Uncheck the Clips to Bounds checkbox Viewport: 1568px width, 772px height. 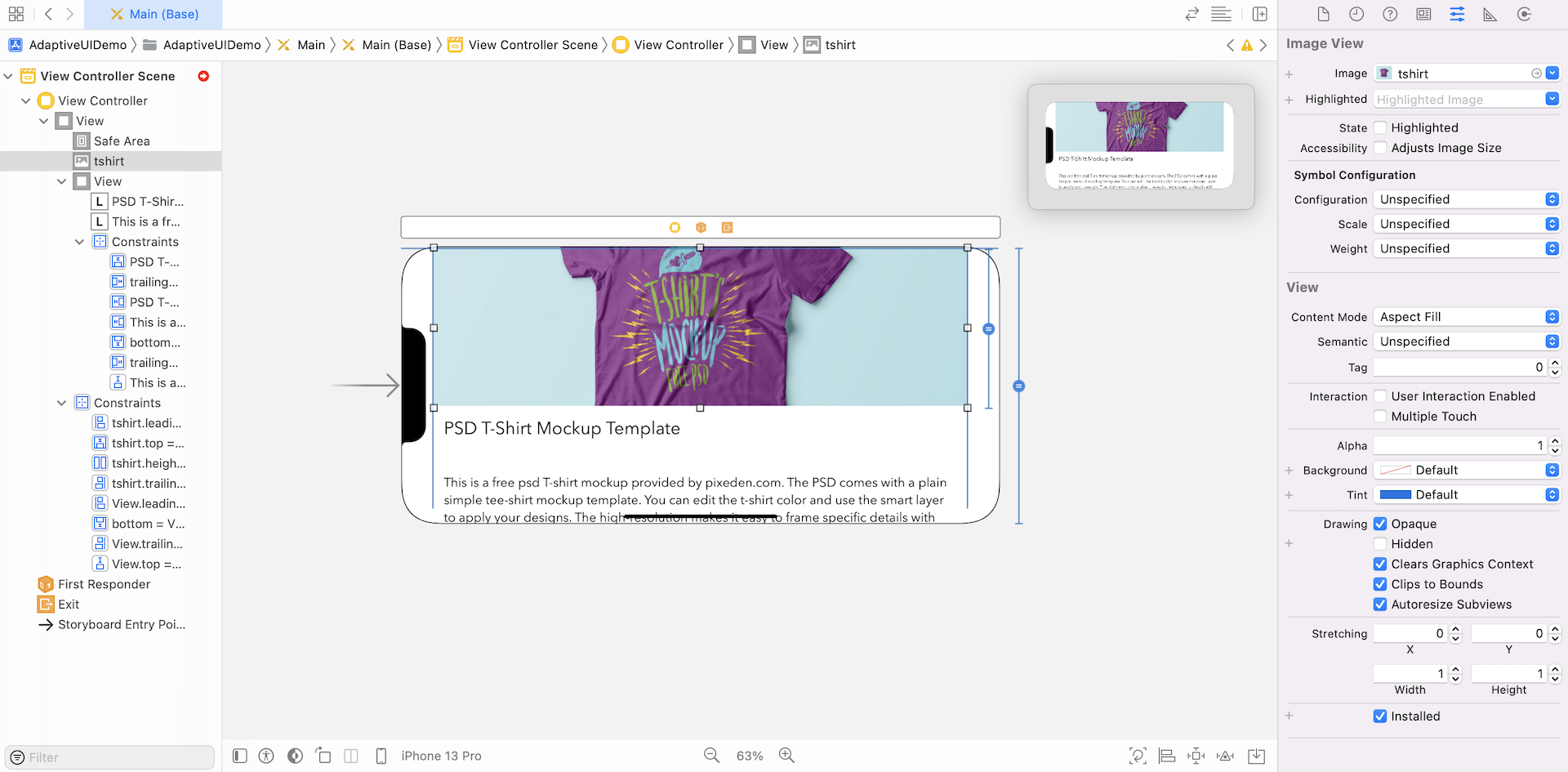pos(1380,584)
